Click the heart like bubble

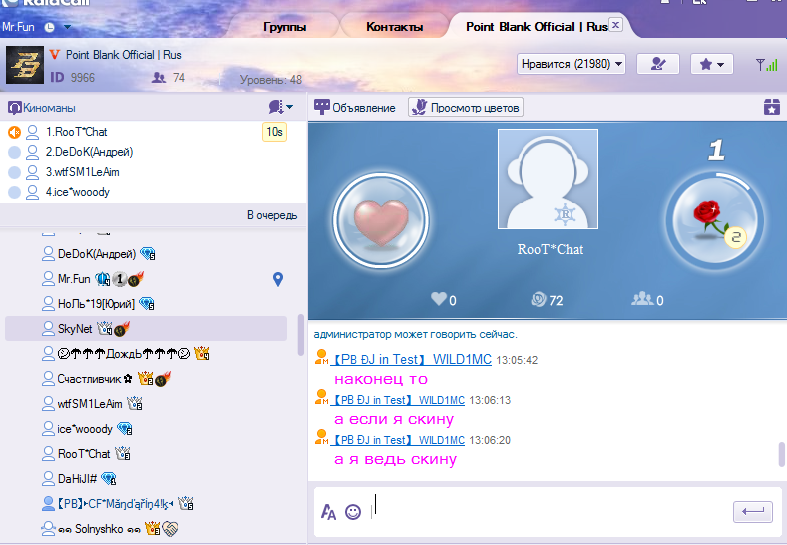pyautogui.click(x=381, y=221)
